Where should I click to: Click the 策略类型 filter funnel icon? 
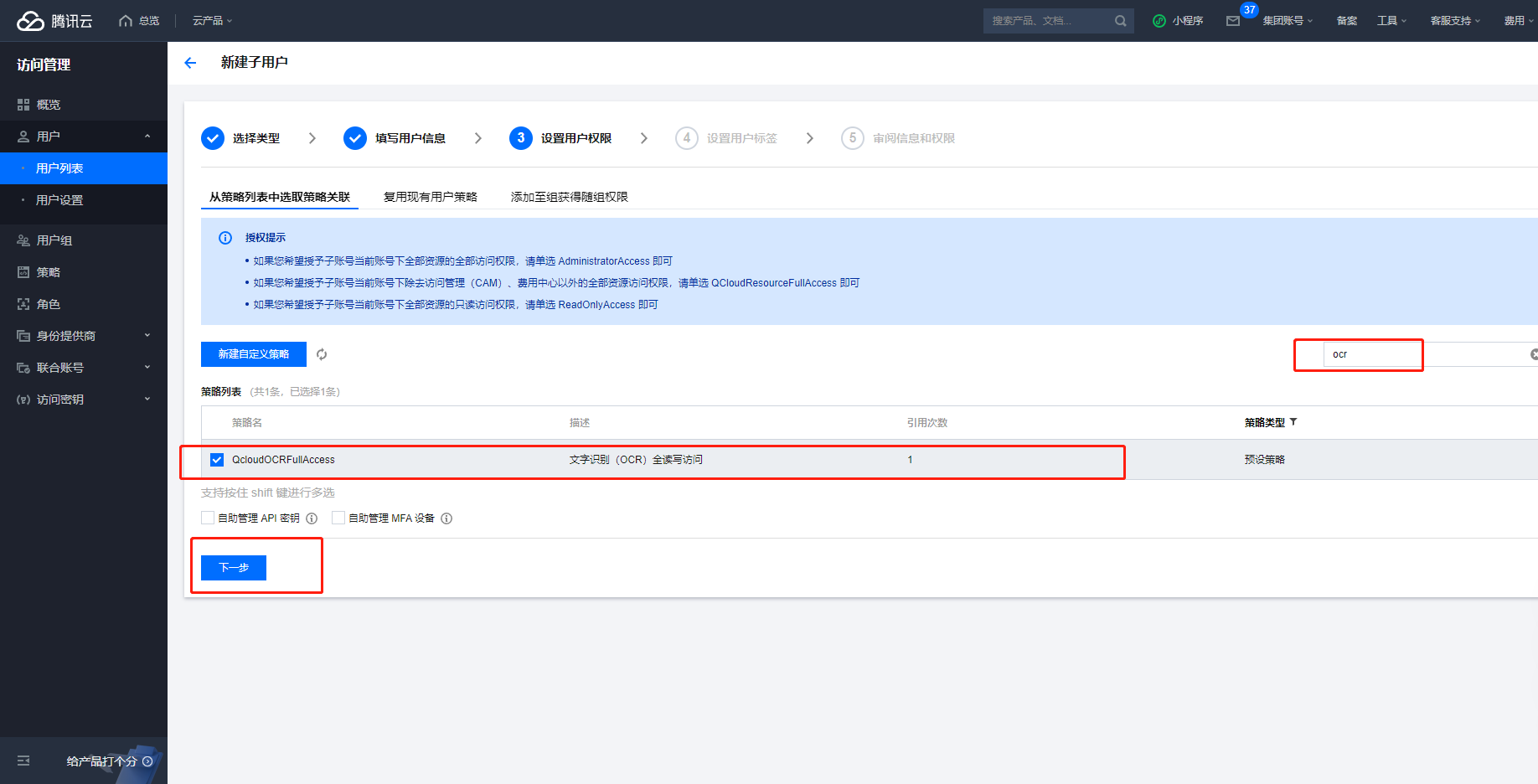(1293, 422)
